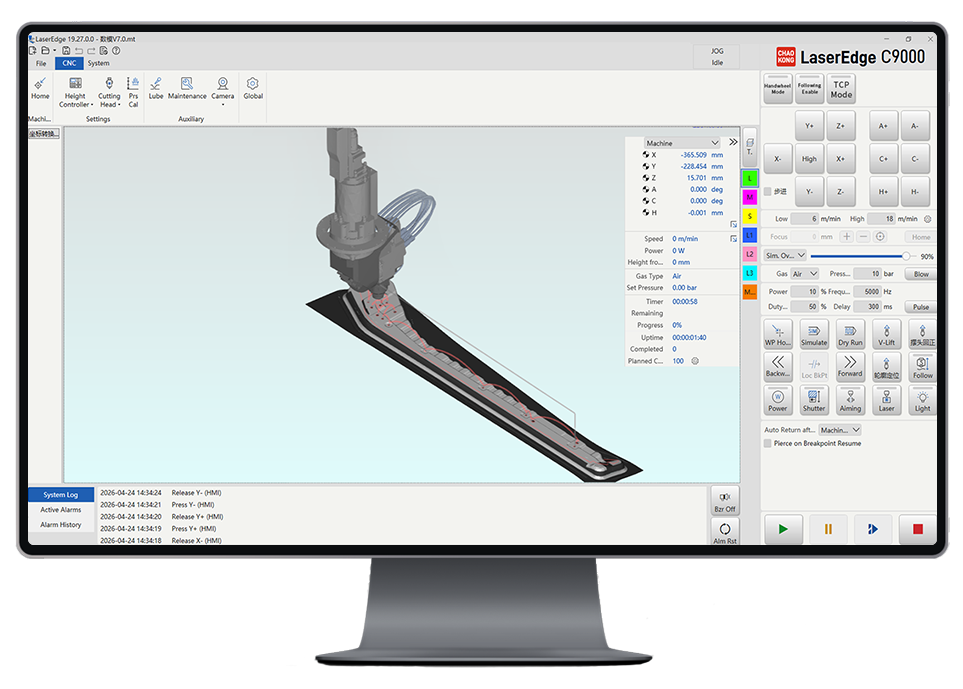Toggle the Shutter
The image size is (963, 689).
[x=814, y=400]
